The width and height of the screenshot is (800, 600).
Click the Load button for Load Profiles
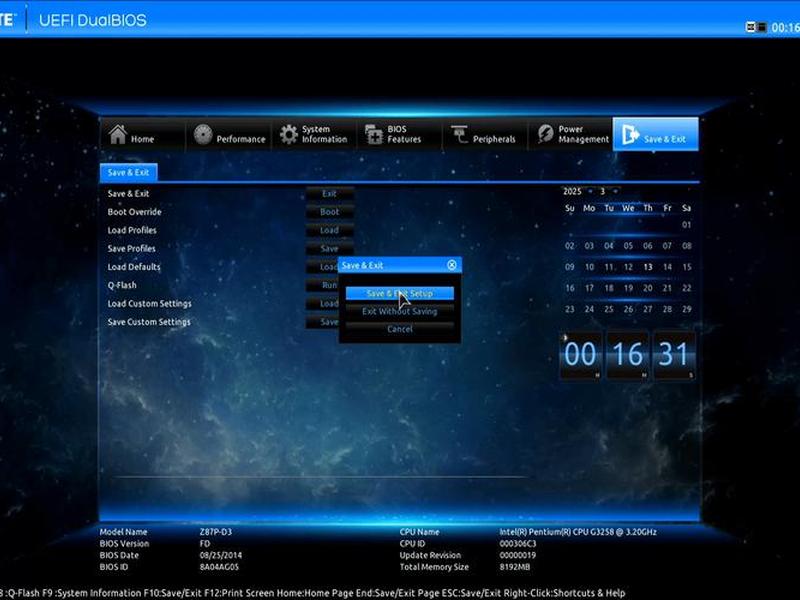(330, 230)
